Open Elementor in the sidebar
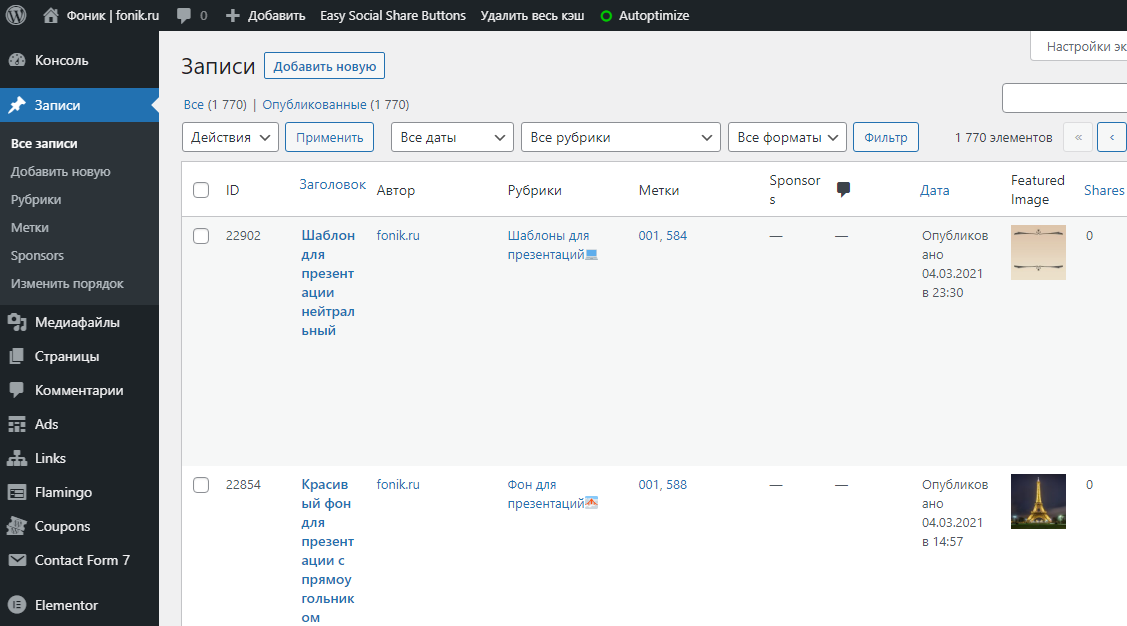 click(66, 605)
